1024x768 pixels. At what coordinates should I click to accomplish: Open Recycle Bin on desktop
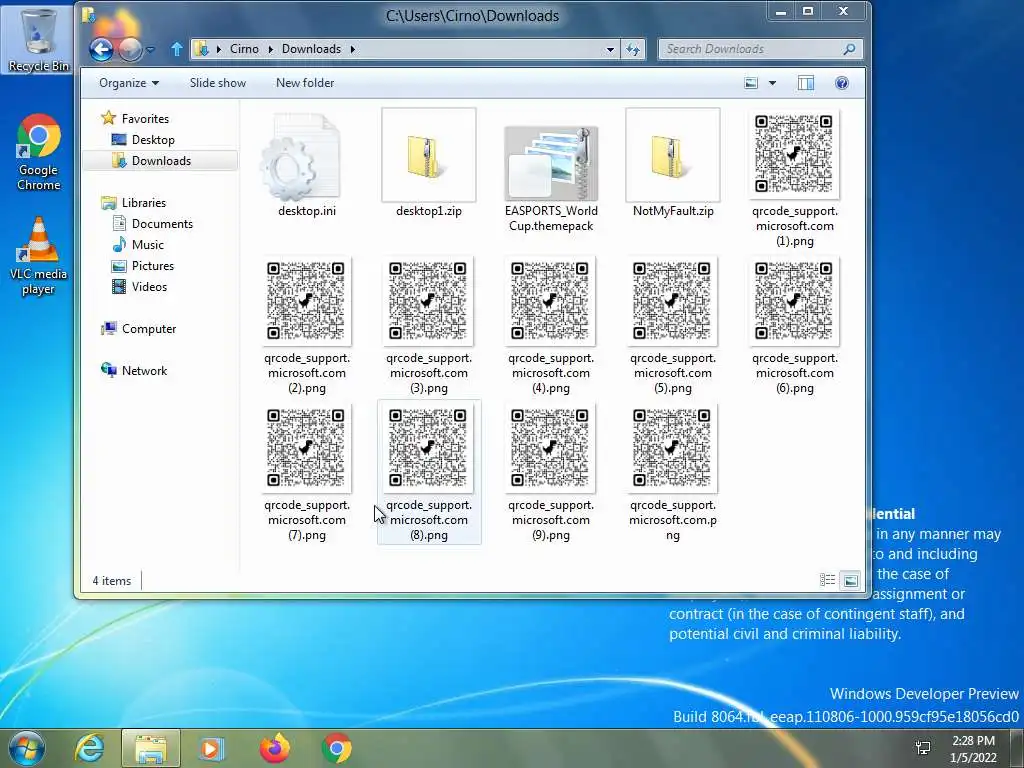coord(38,39)
